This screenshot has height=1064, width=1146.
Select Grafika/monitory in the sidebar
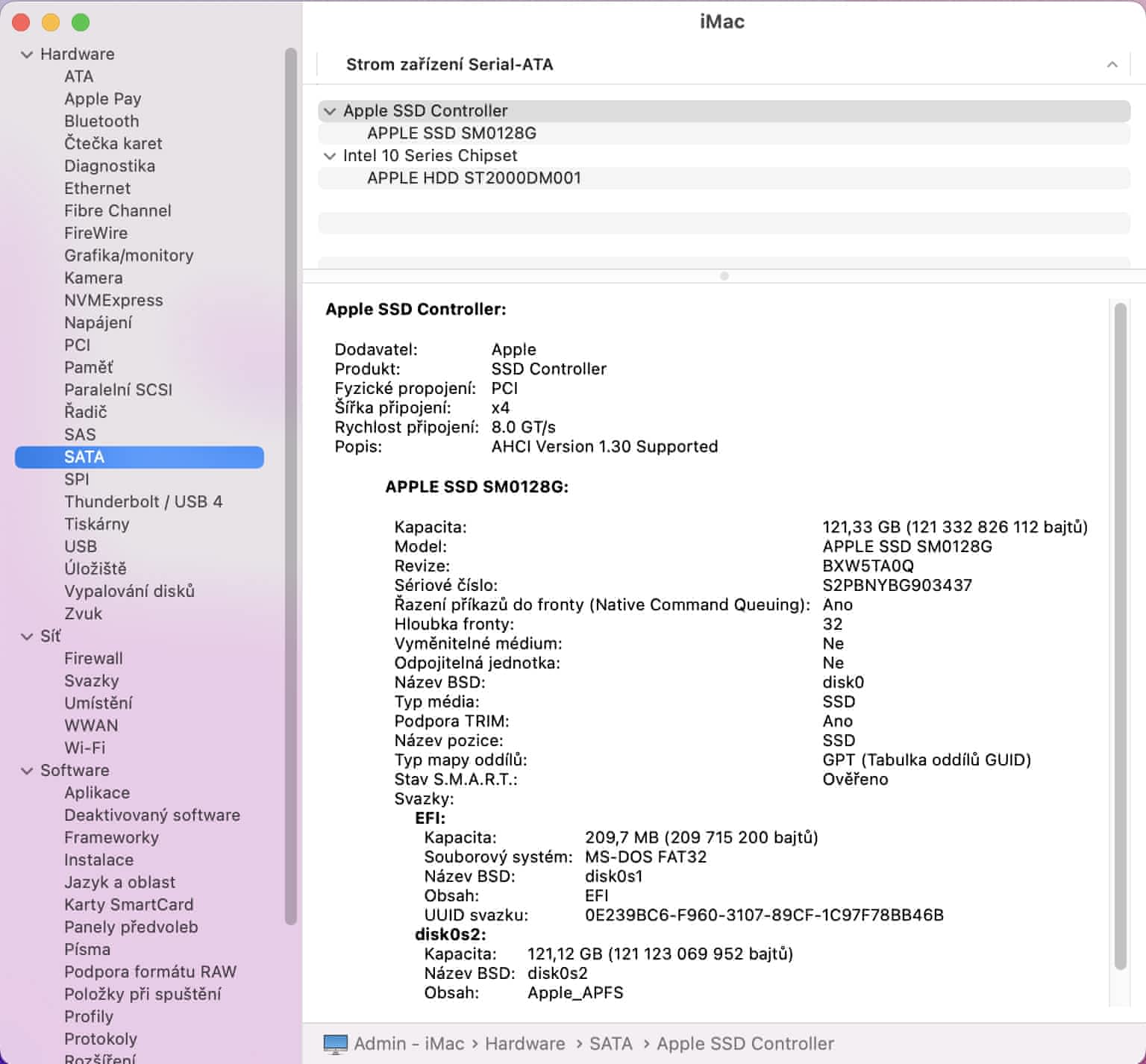pos(128,255)
